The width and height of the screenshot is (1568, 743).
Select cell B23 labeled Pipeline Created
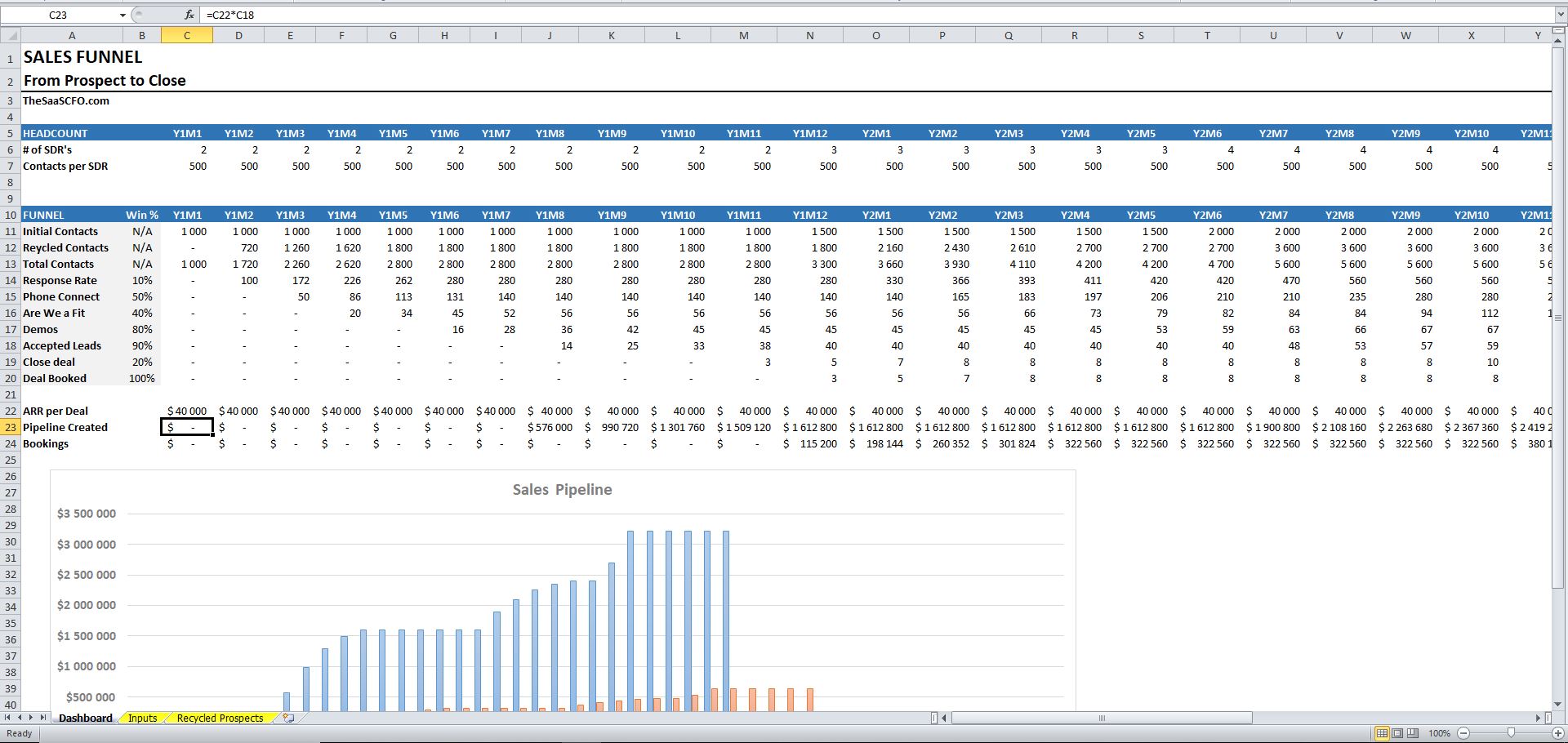point(142,427)
